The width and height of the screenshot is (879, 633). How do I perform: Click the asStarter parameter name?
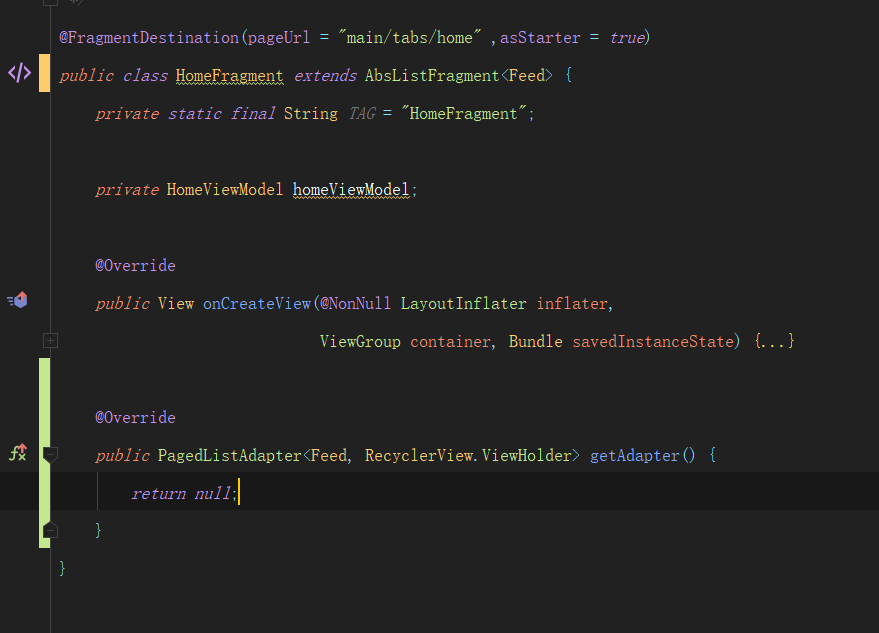tap(540, 38)
